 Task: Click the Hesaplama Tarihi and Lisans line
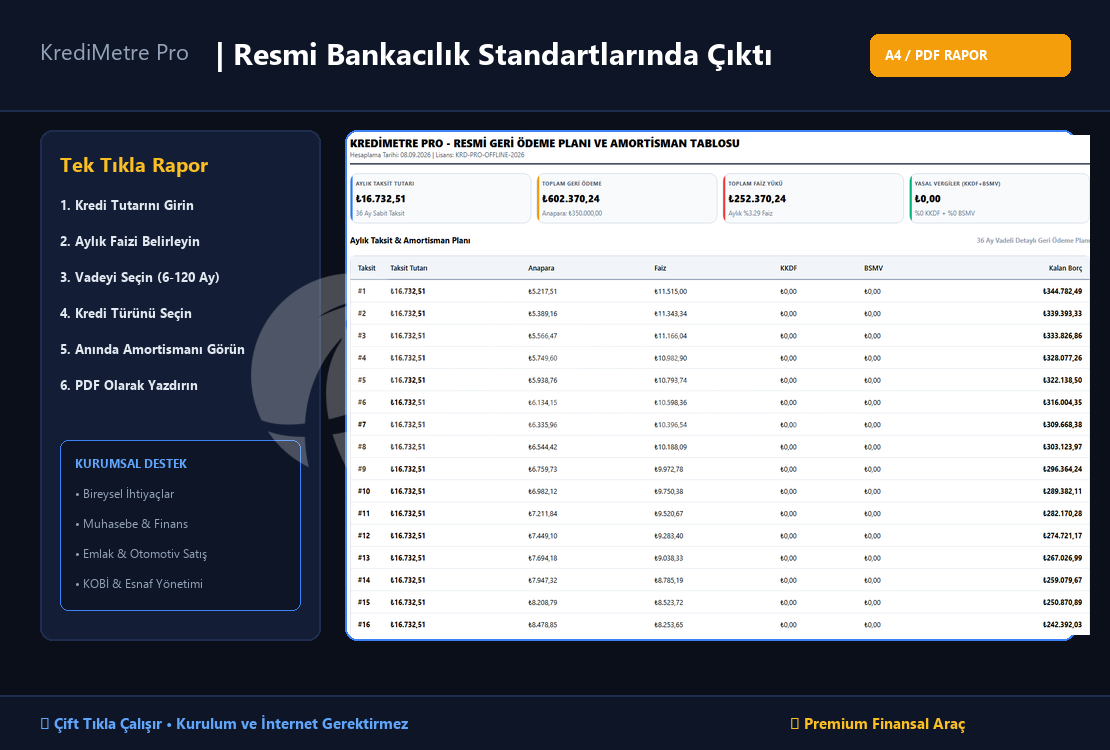tap(437, 155)
